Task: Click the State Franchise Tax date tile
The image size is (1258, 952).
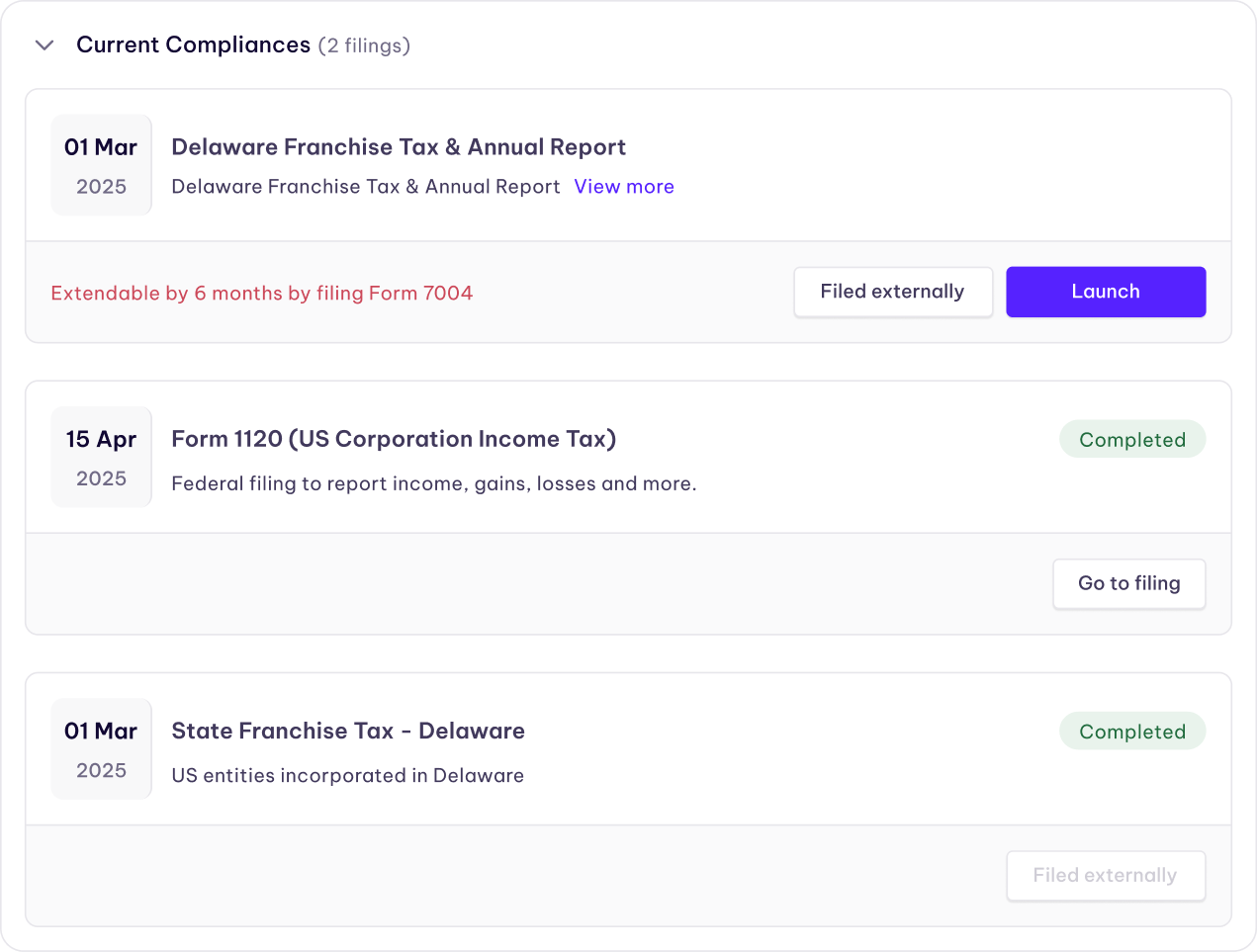Action: (x=101, y=748)
